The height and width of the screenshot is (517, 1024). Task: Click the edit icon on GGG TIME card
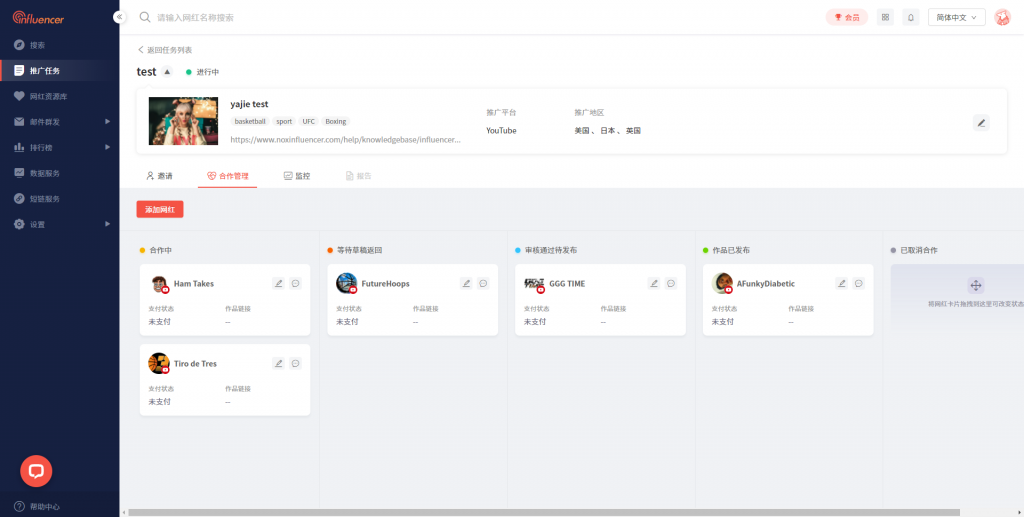(654, 283)
